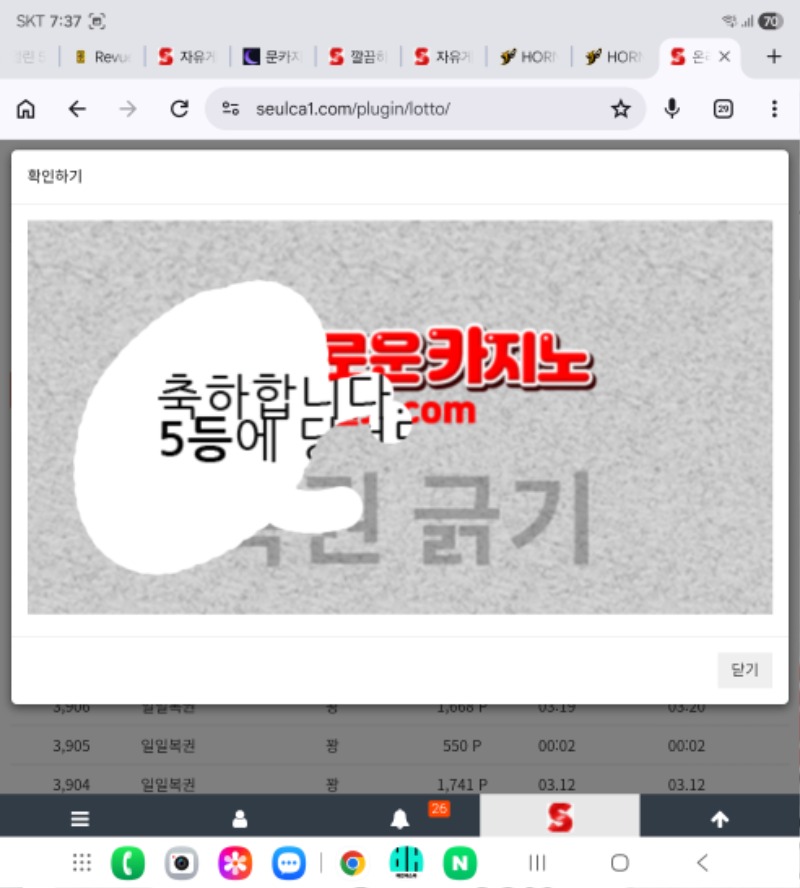Viewport: 800px width, 888px height.
Task: Open Chrome's three-dot overflow menu
Action: click(x=774, y=109)
